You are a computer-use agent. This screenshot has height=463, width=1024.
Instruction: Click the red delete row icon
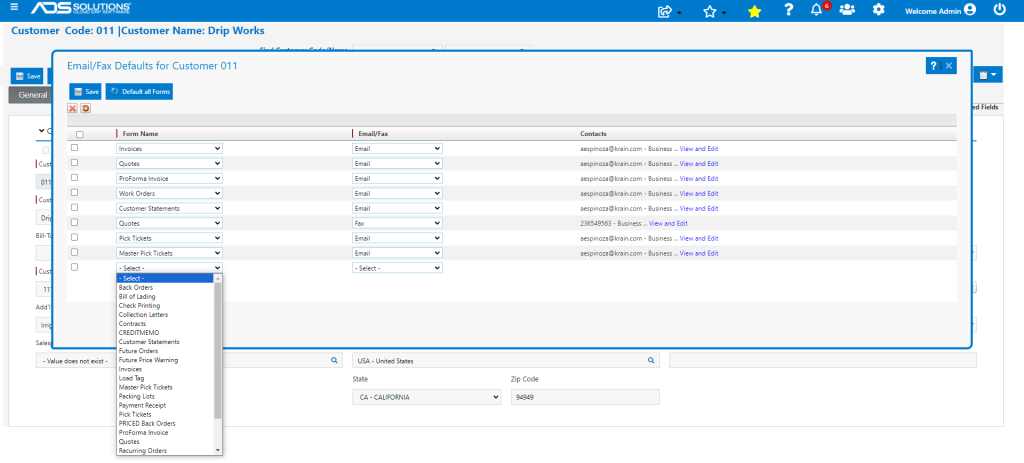click(73, 108)
